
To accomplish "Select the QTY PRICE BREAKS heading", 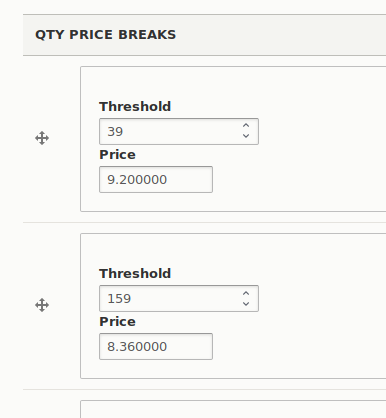I will pyautogui.click(x=105, y=35).
